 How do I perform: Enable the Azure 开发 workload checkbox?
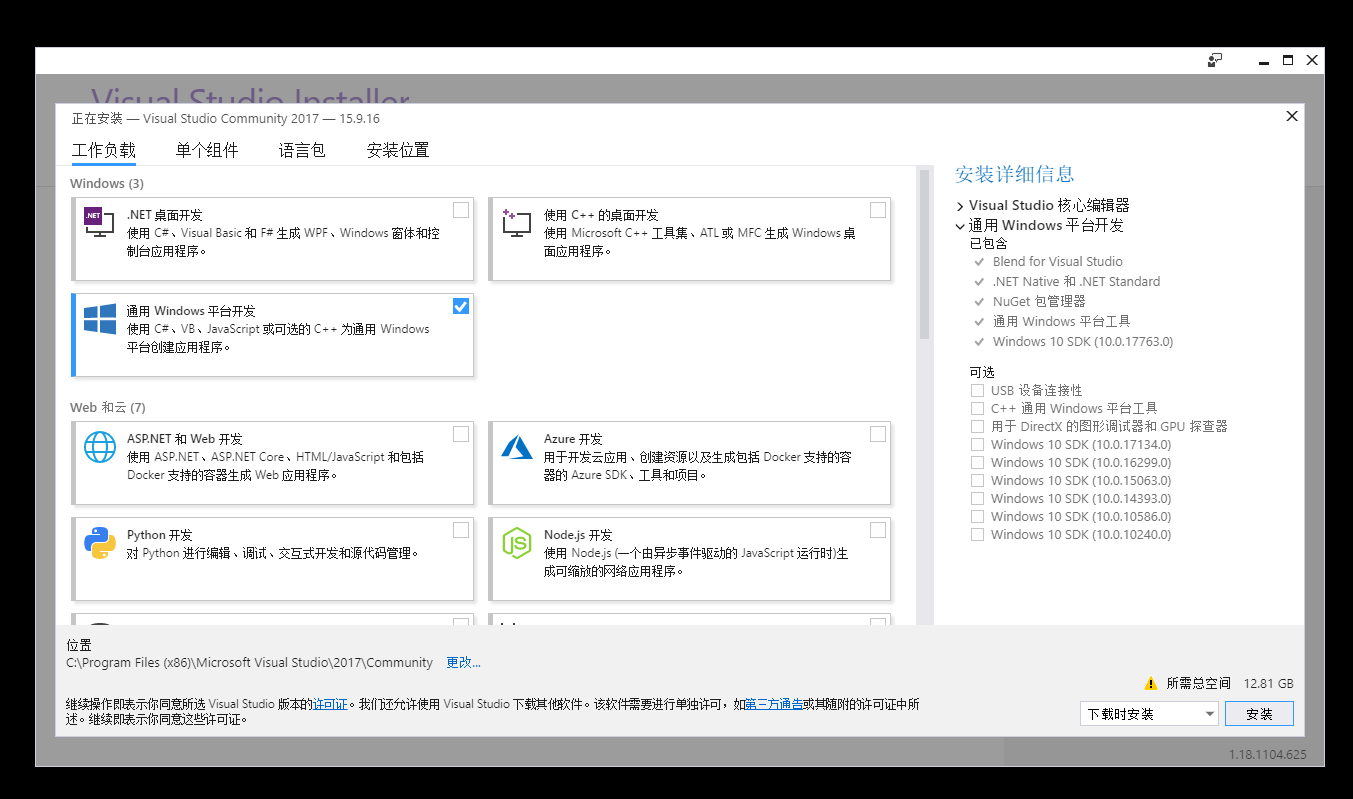[878, 434]
